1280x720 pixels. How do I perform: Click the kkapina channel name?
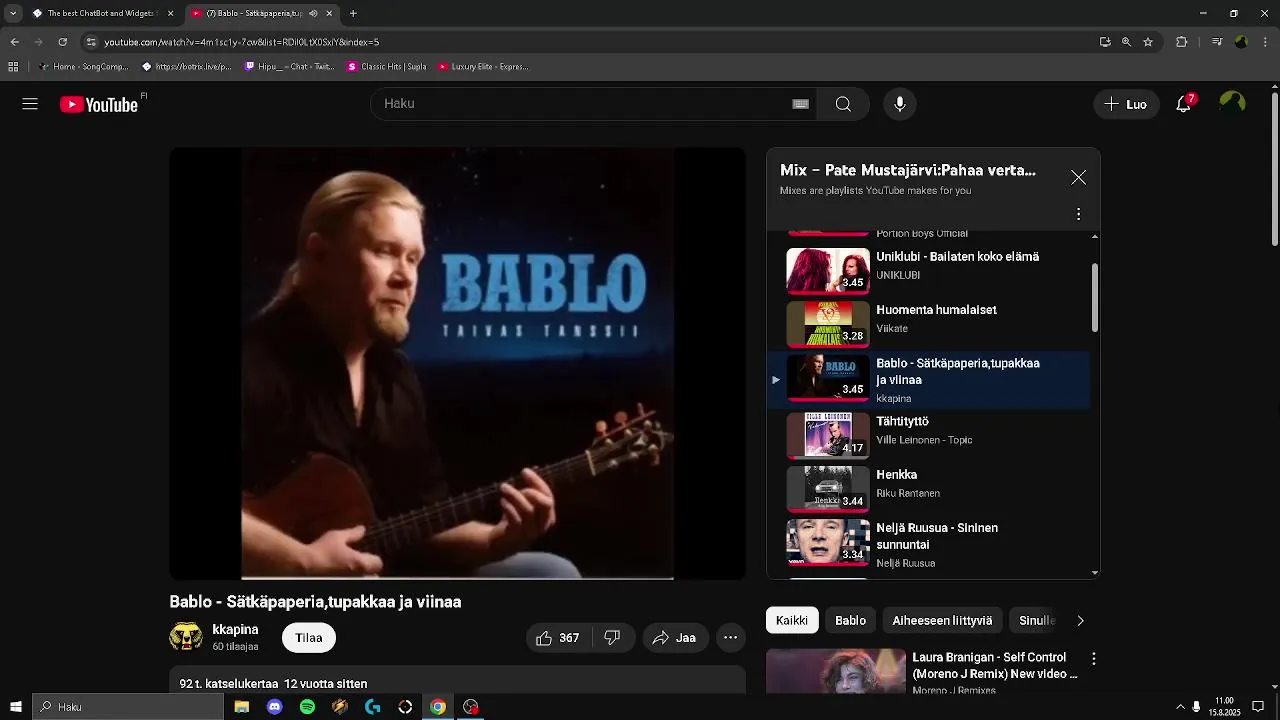point(235,630)
